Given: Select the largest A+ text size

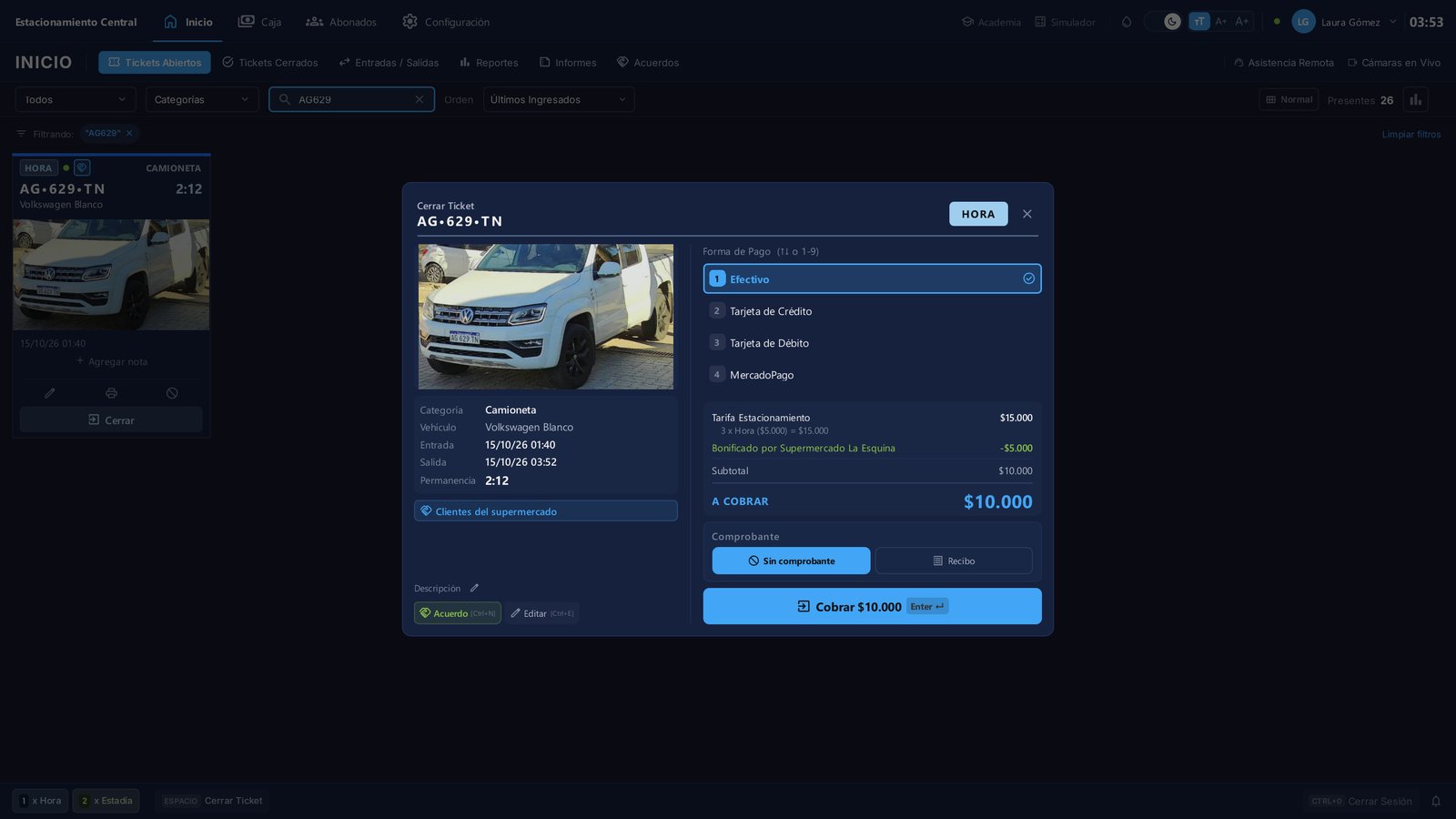Looking at the screenshot, I should pos(1242,21).
